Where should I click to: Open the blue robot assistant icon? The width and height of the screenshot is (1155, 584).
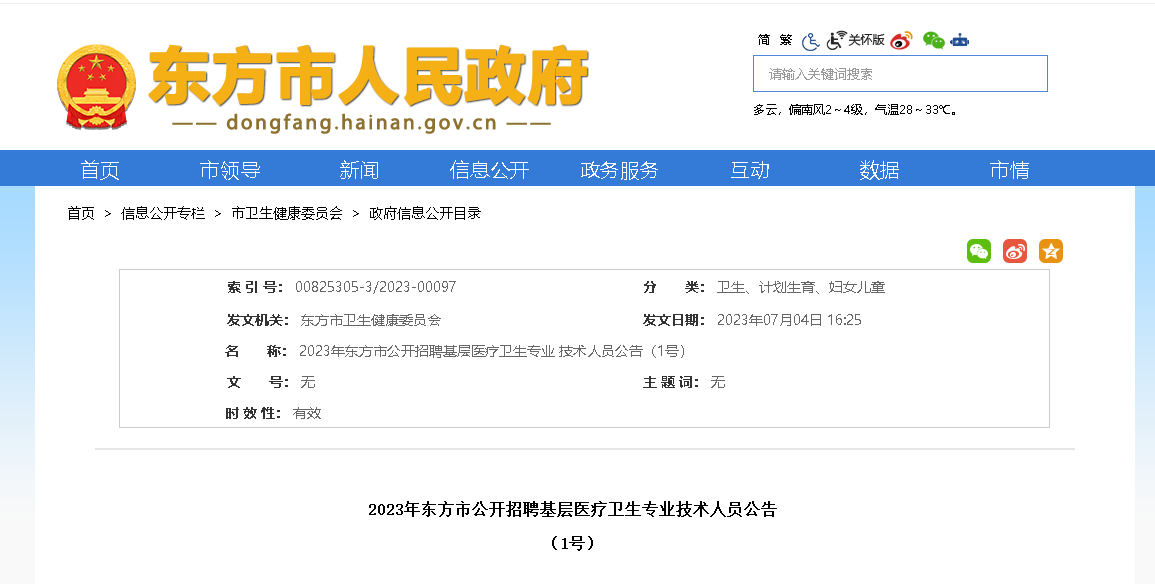(x=959, y=41)
